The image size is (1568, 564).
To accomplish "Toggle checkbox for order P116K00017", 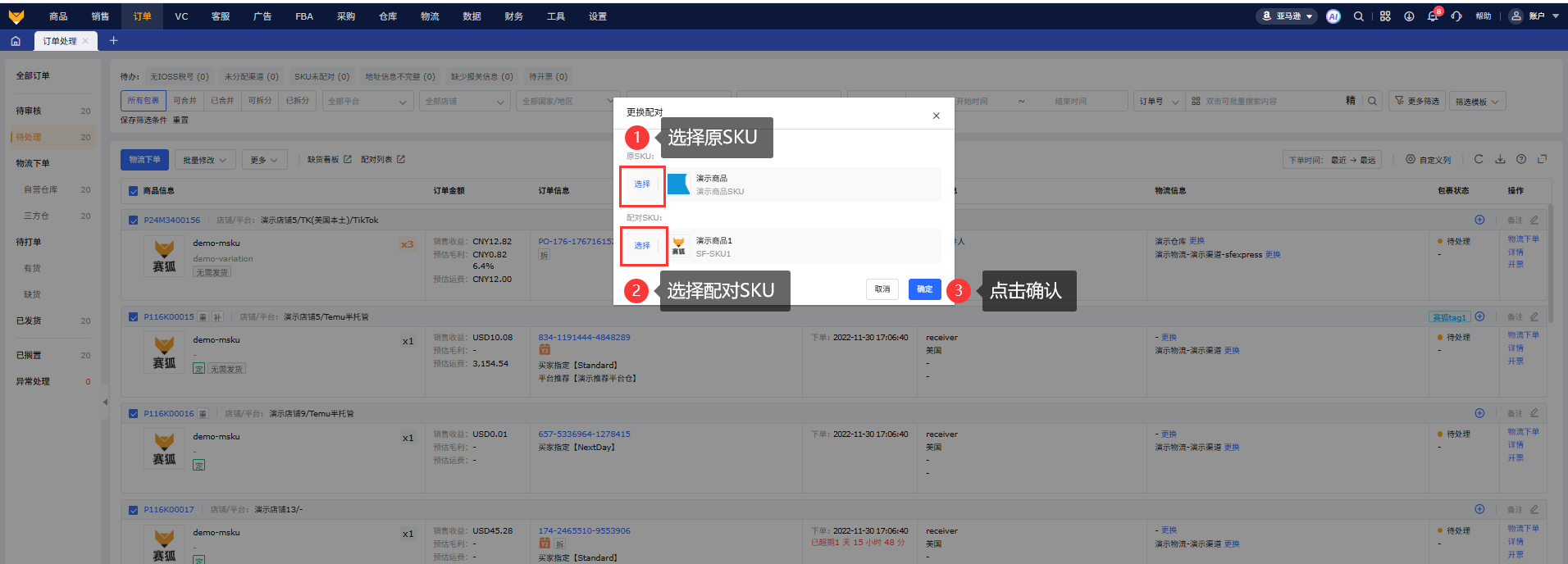I will pos(134,510).
